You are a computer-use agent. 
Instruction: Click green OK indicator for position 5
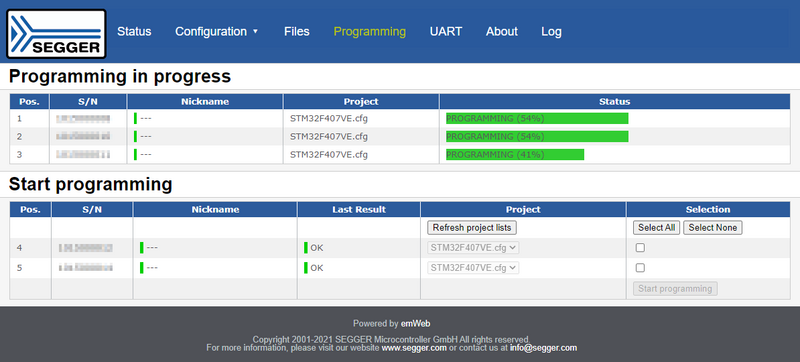(306, 268)
